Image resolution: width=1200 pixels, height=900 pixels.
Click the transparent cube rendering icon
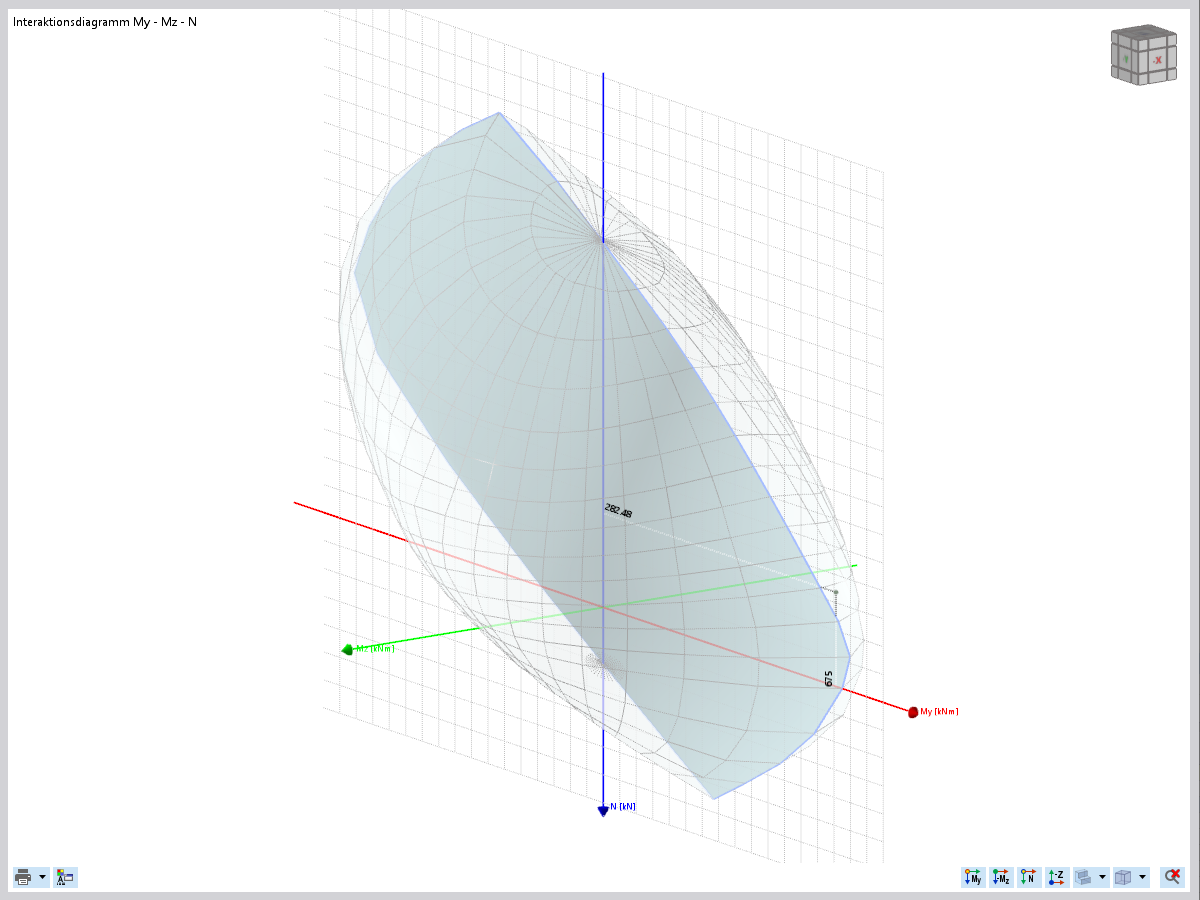[x=1123, y=877]
